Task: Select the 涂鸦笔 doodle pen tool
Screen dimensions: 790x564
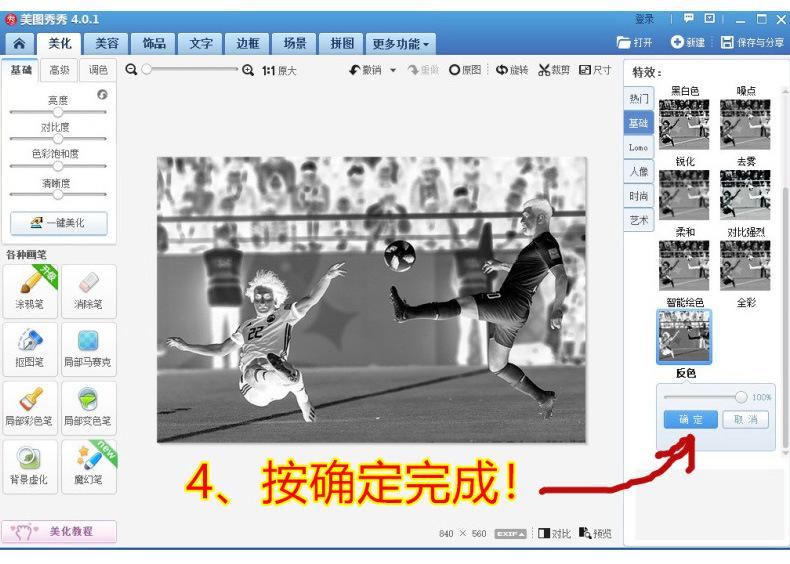Action: coord(31,290)
